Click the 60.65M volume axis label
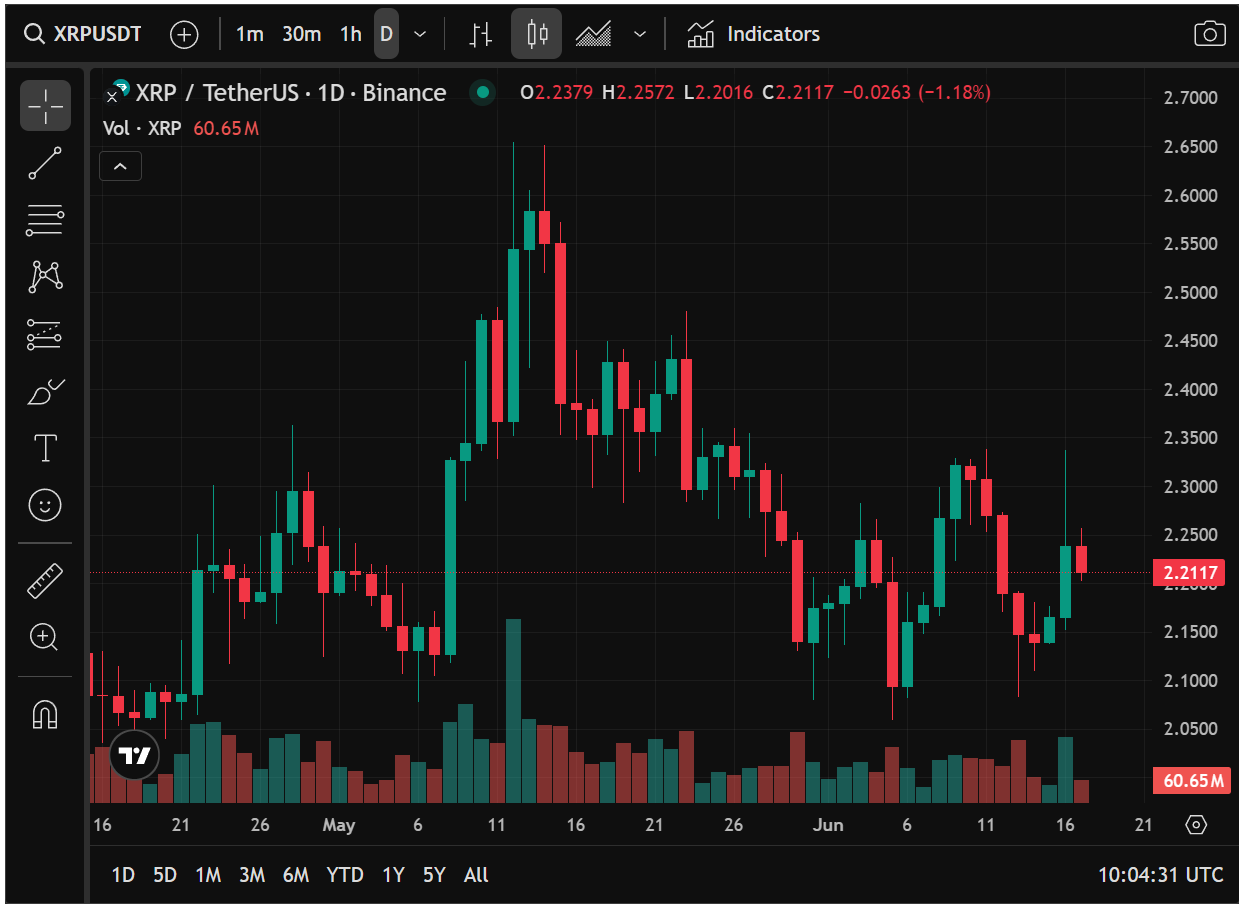Screen dimensions: 1248x910 click(x=1191, y=781)
